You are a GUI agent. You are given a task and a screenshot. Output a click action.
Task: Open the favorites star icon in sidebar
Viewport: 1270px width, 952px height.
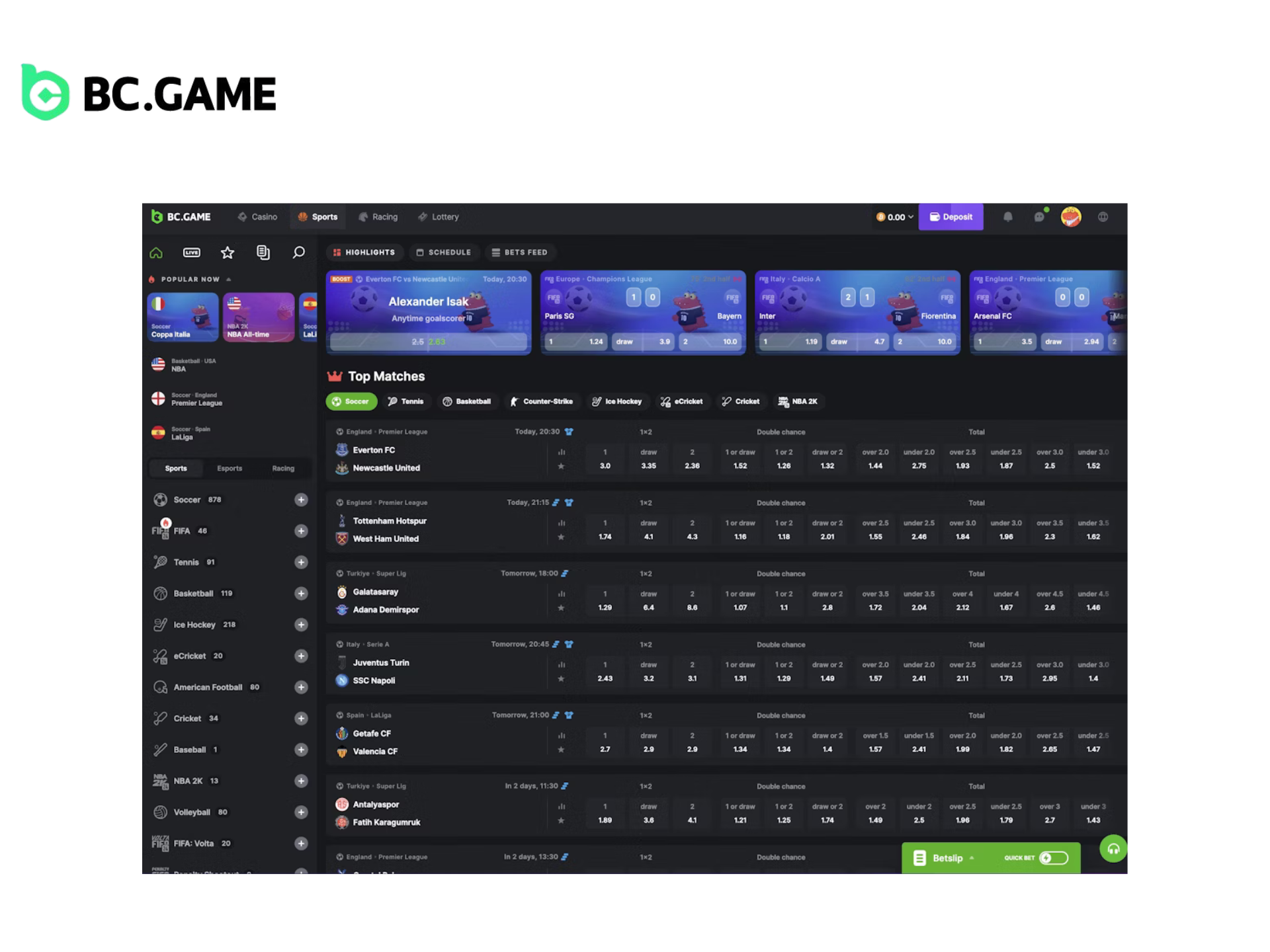pos(228,253)
